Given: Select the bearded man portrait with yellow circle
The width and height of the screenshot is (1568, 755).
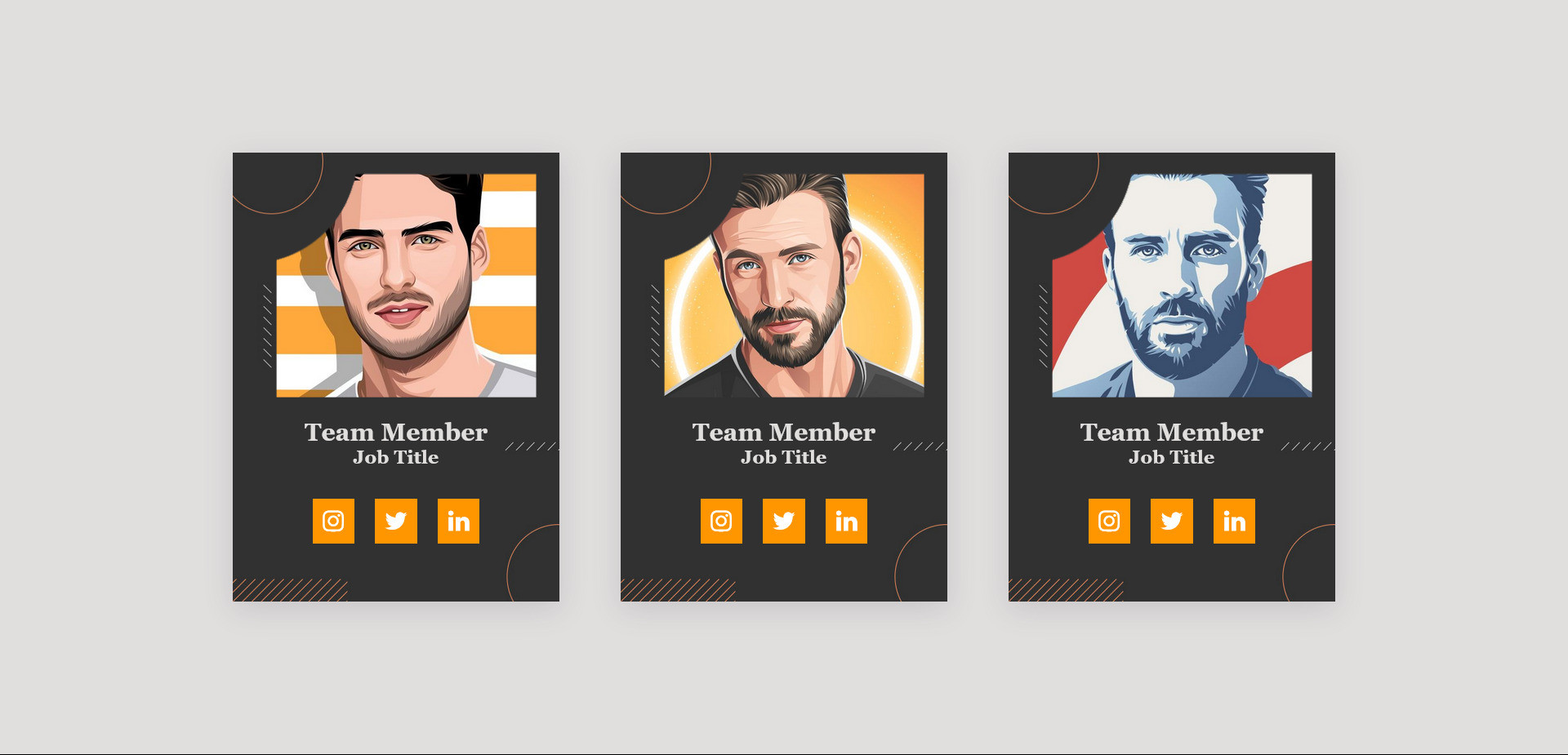Looking at the screenshot, I should (x=794, y=286).
